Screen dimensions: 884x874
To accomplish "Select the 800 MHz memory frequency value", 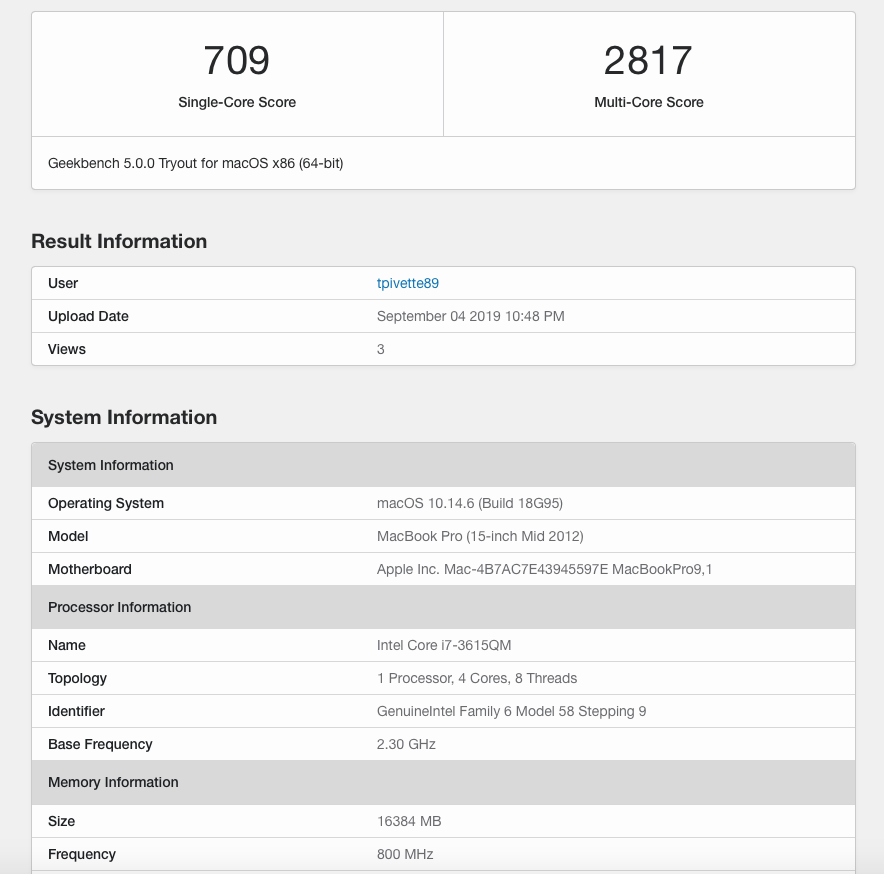I will (405, 854).
